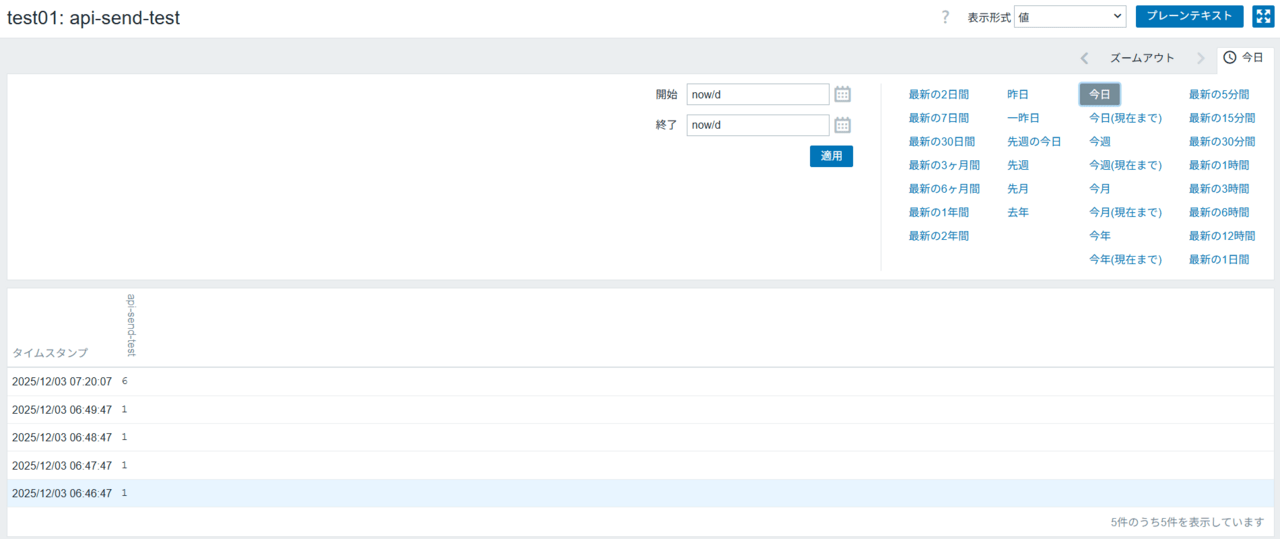Collapse the 今日 time selector tab
This screenshot has width=1280, height=539.
pos(1244,58)
